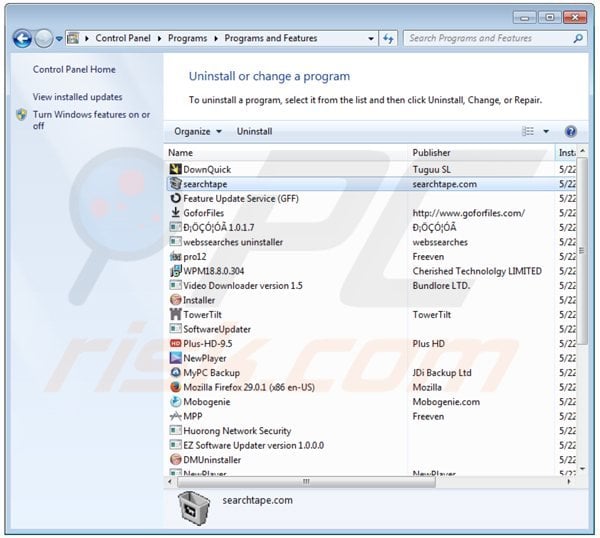
Task: Click the Video Downloader version 1.5 icon
Action: click(175, 285)
